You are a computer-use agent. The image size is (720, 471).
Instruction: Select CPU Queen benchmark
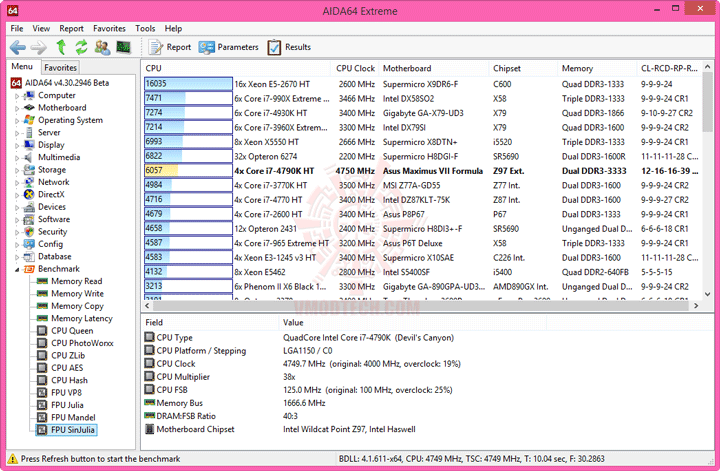72,331
